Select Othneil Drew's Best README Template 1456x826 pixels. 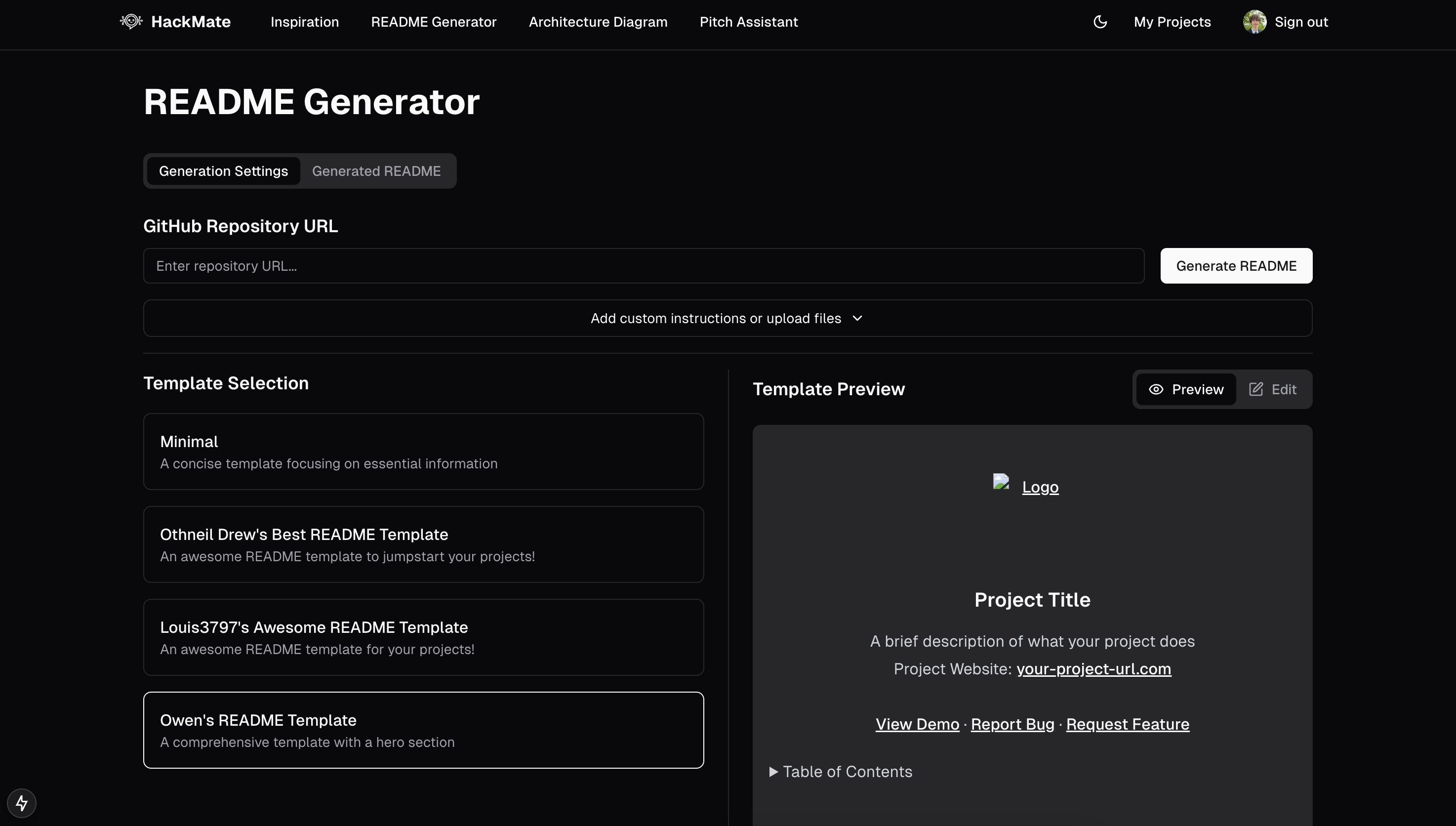coord(423,544)
